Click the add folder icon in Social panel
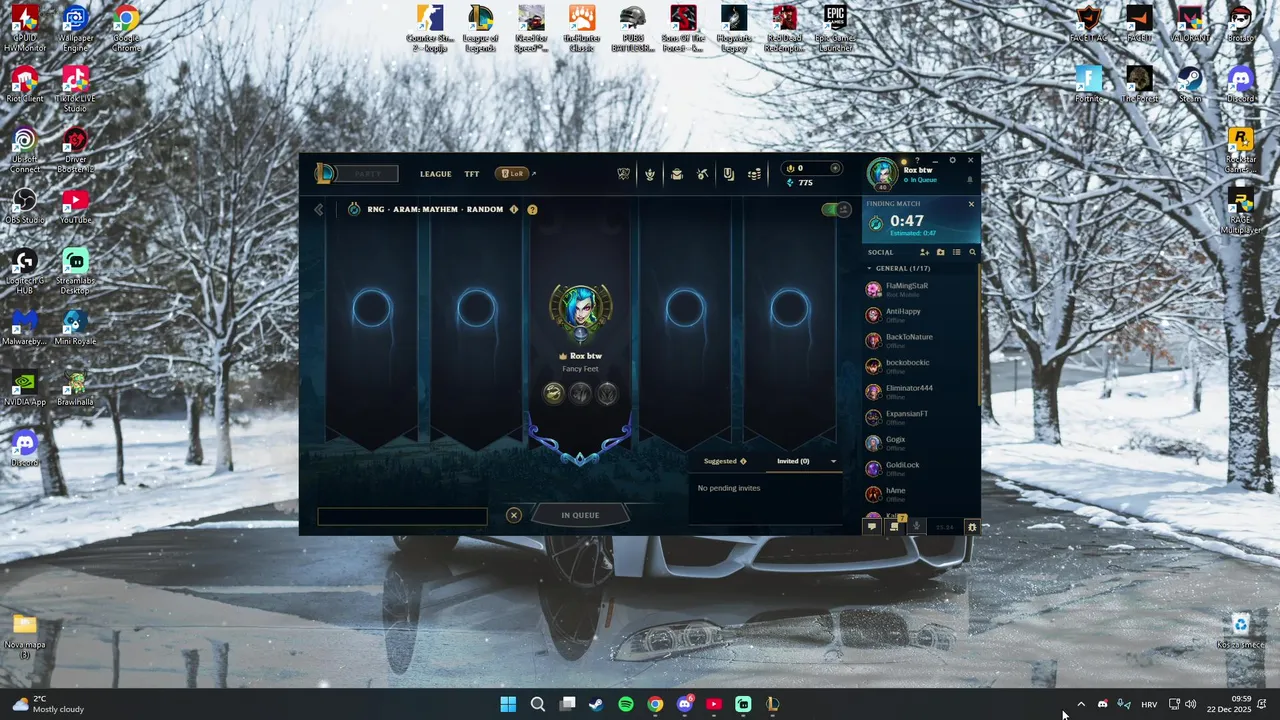The image size is (1280, 720). coord(940,252)
